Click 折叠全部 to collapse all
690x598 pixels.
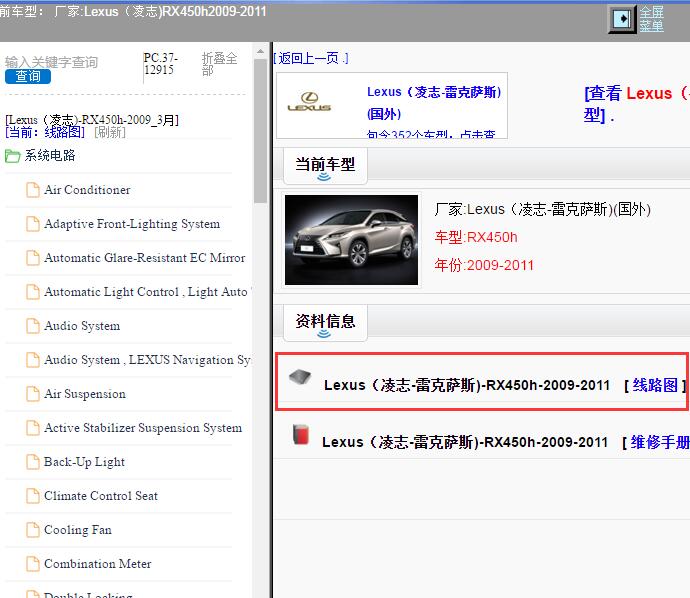[x=219, y=64]
